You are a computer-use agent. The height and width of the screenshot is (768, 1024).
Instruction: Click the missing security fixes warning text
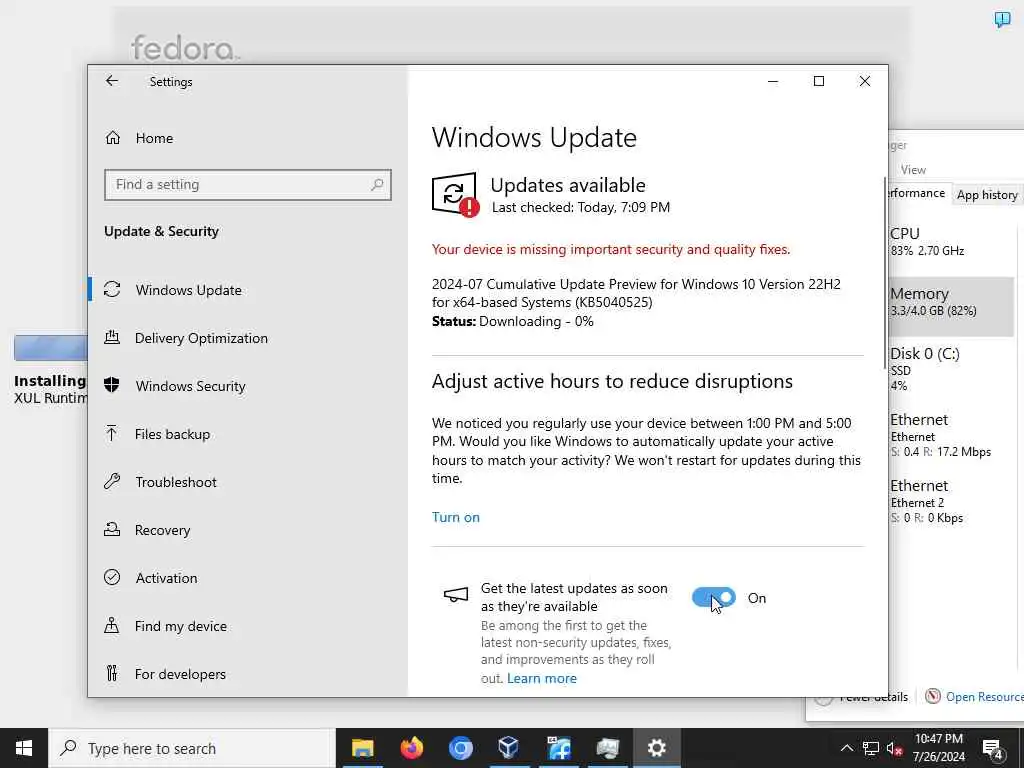611,249
